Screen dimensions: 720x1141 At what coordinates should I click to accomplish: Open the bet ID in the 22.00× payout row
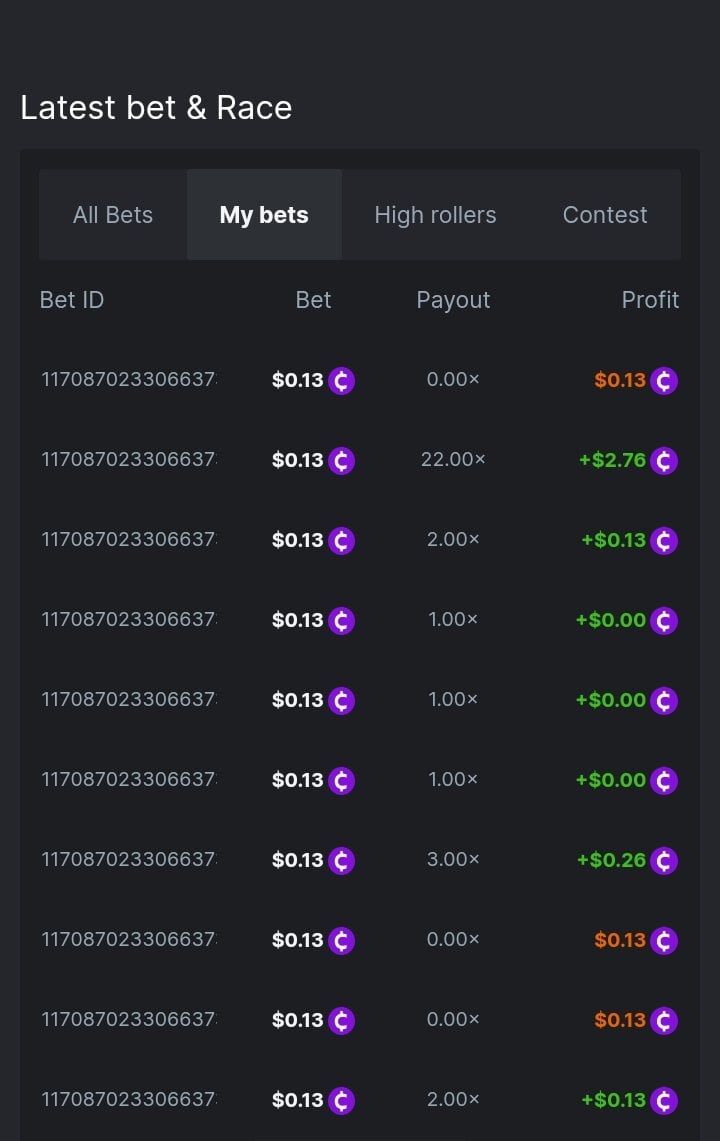(x=128, y=460)
